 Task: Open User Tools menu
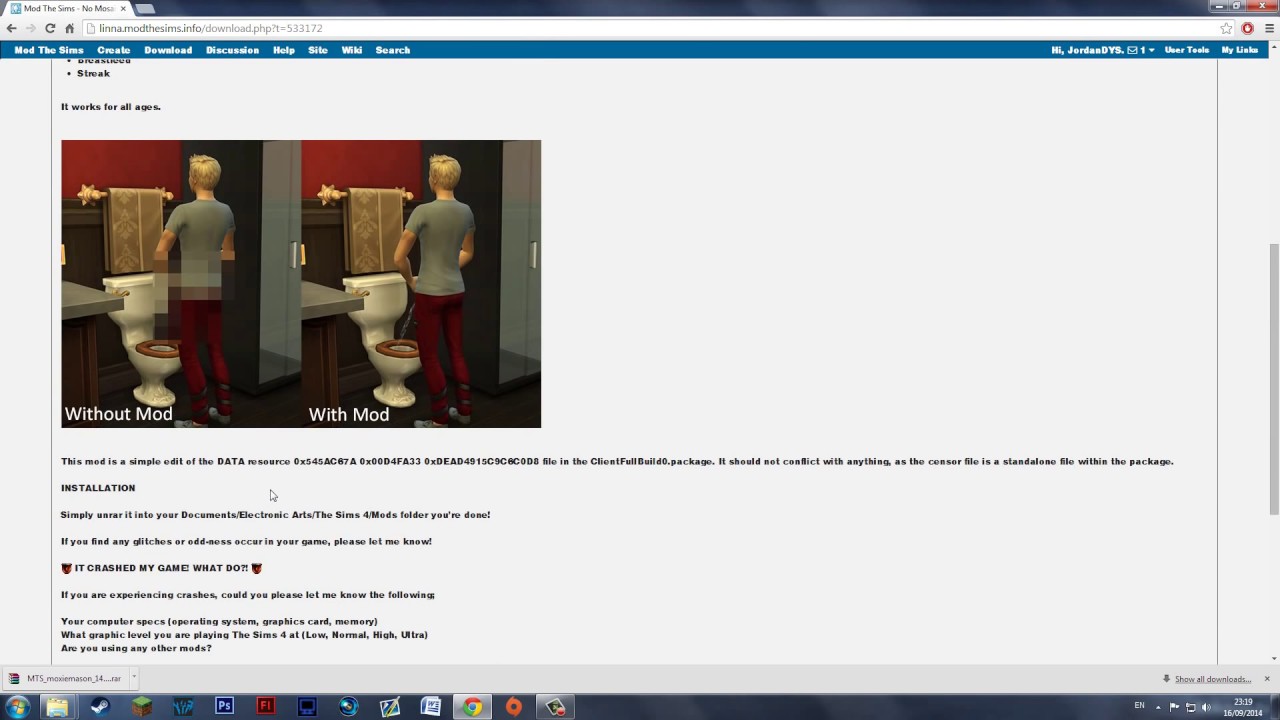pyautogui.click(x=1187, y=50)
